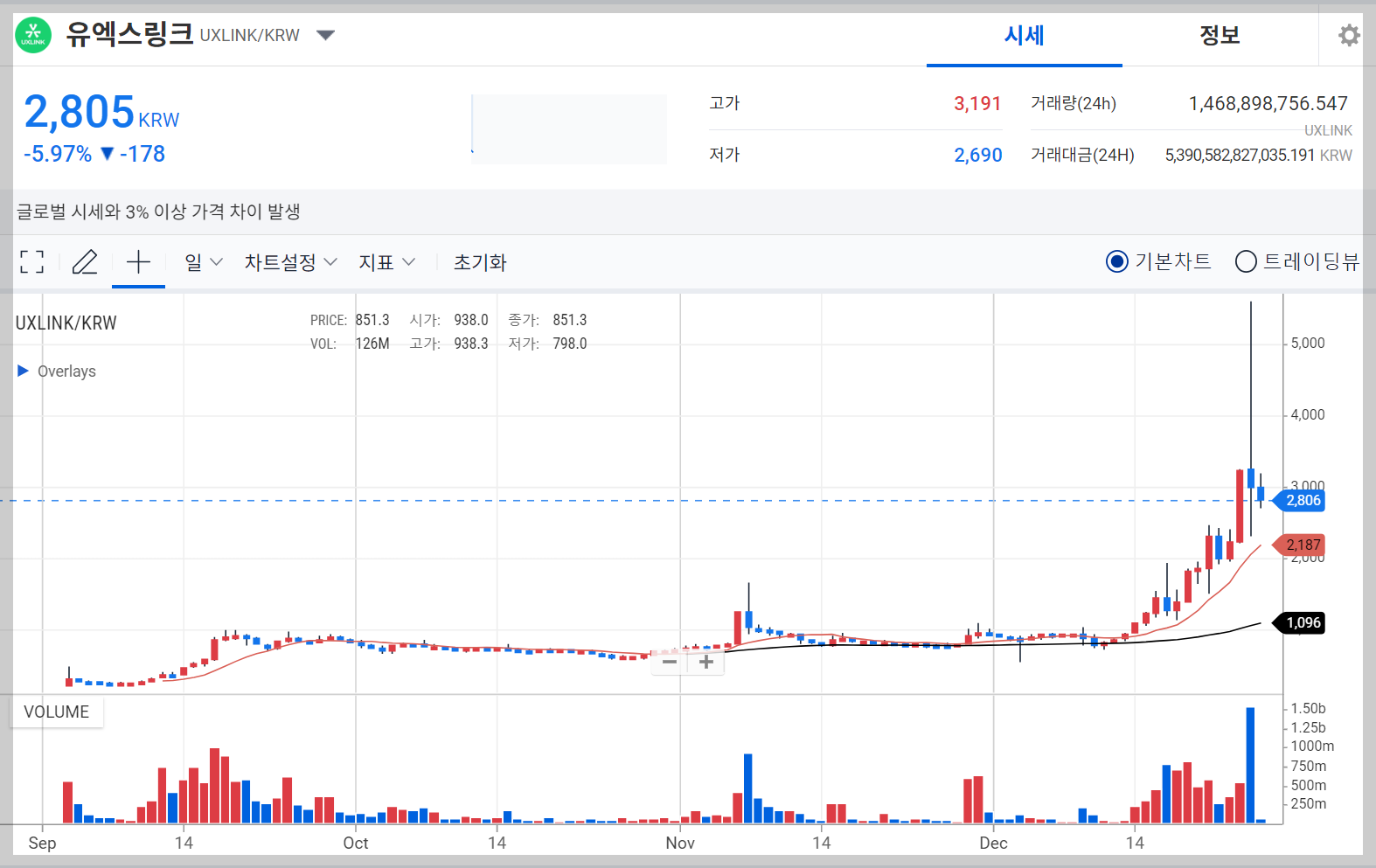The height and width of the screenshot is (868, 1376).
Task: Click the high price value 3,191
Action: tap(977, 103)
